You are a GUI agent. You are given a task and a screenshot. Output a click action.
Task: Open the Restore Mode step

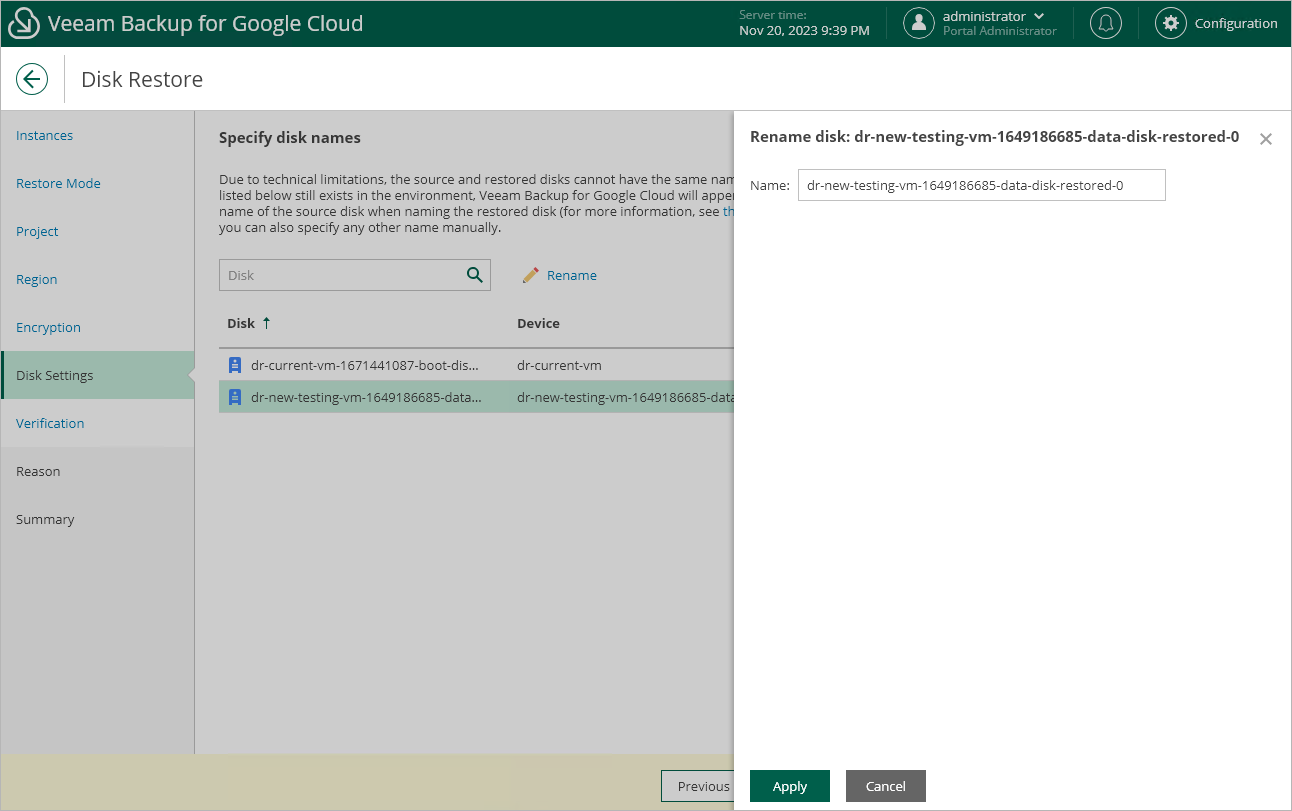(x=58, y=183)
